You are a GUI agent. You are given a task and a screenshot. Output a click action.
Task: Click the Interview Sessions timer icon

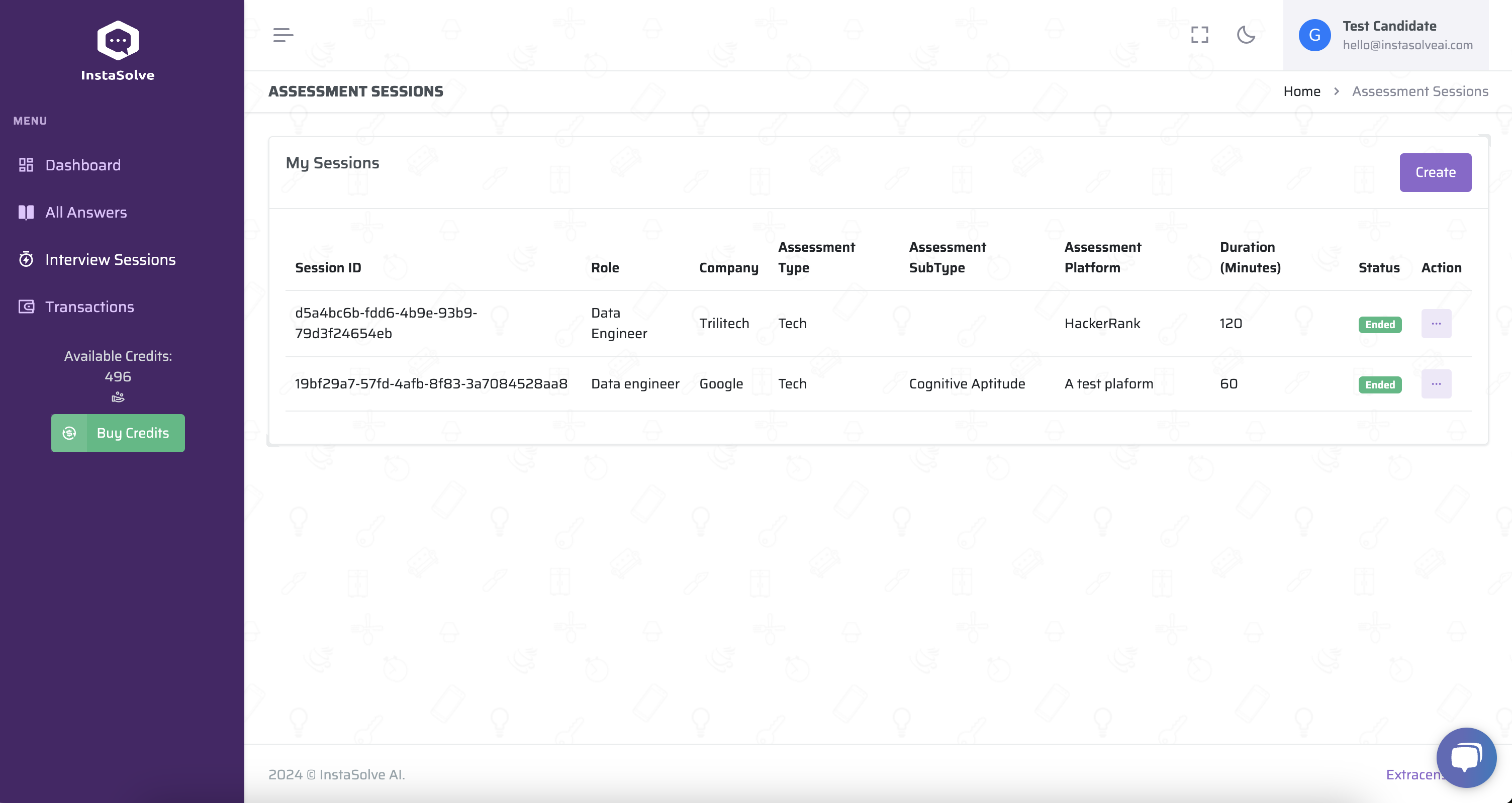tap(27, 259)
